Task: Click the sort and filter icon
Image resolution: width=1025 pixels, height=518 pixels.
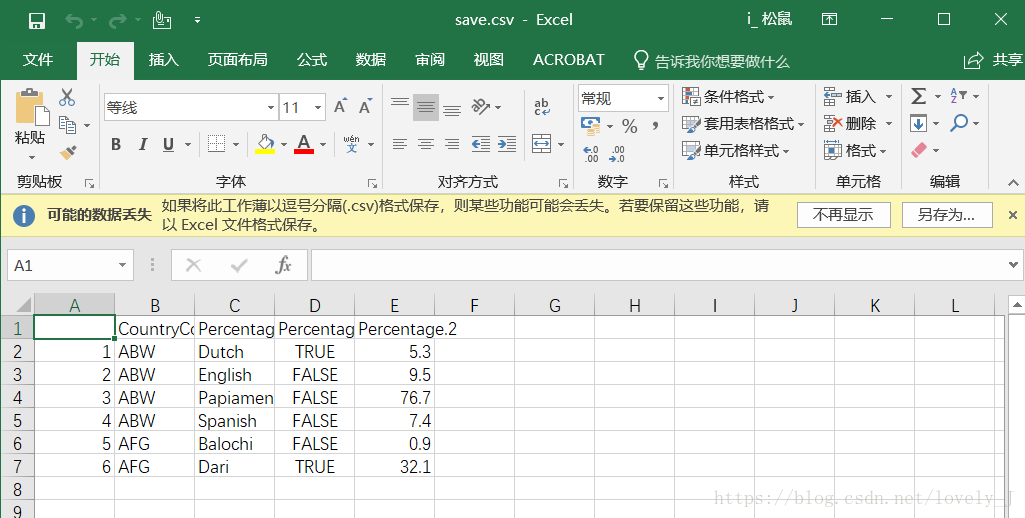Action: (958, 96)
